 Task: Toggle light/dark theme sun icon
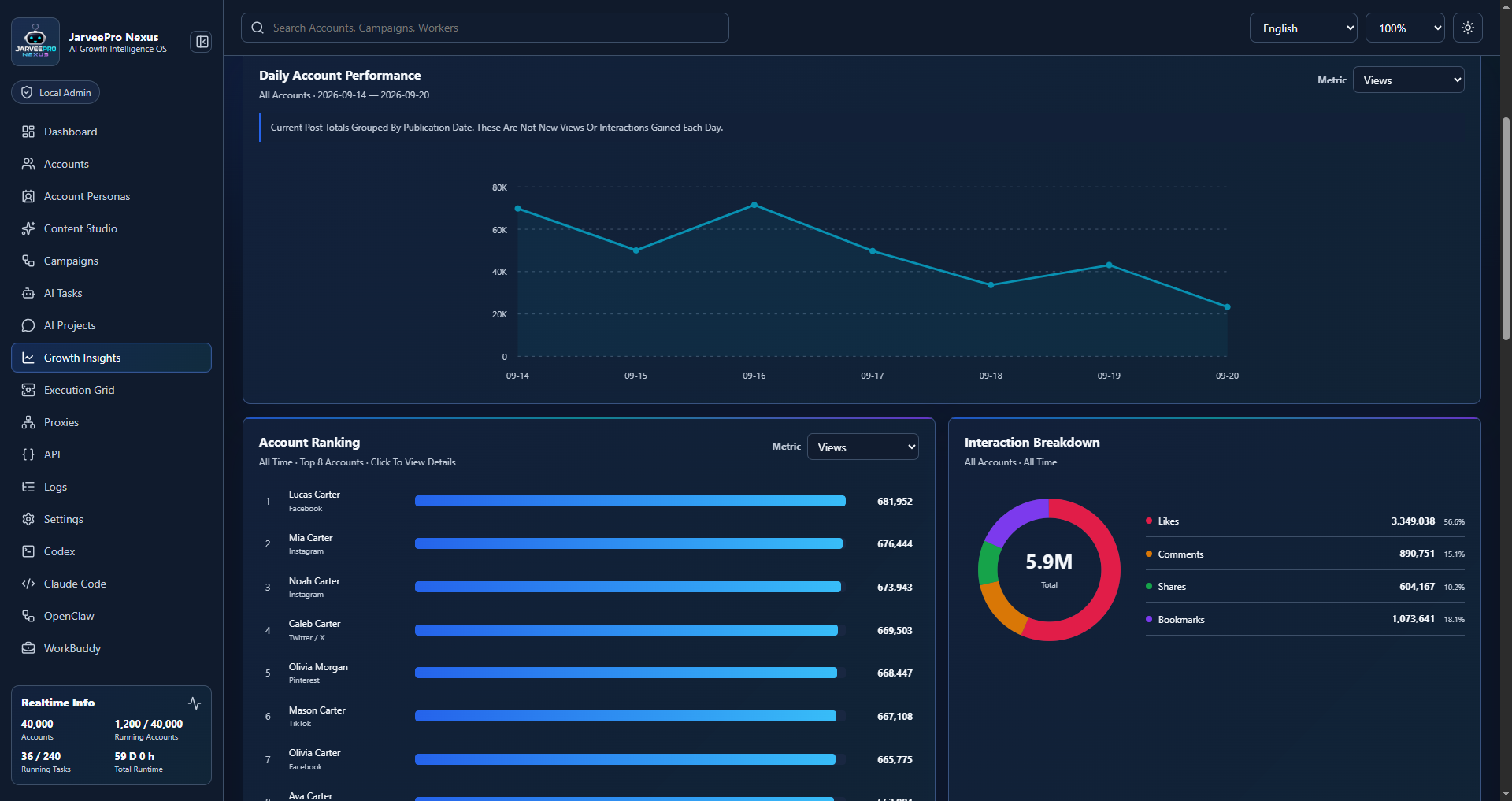pos(1468,28)
